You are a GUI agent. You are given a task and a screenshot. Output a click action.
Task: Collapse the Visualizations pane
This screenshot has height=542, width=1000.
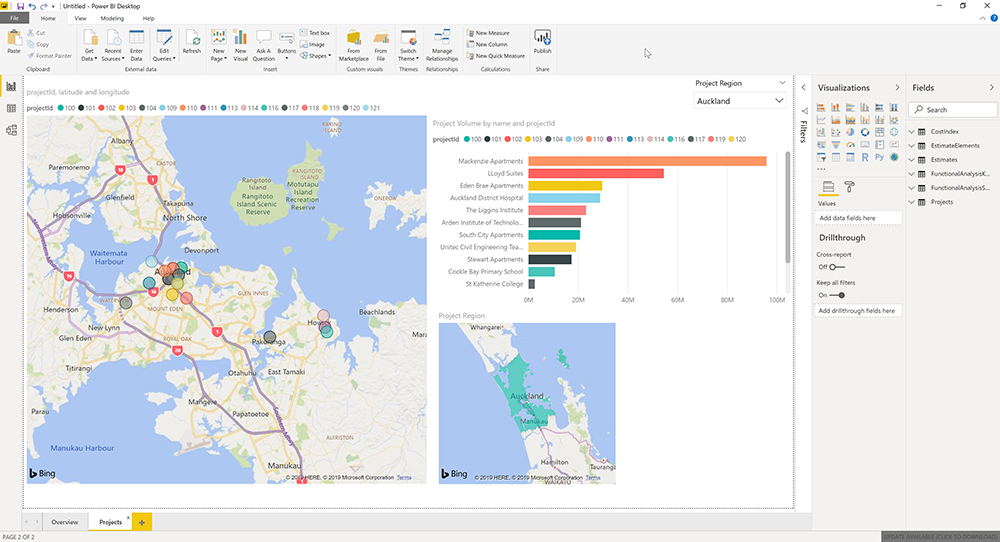tap(897, 87)
